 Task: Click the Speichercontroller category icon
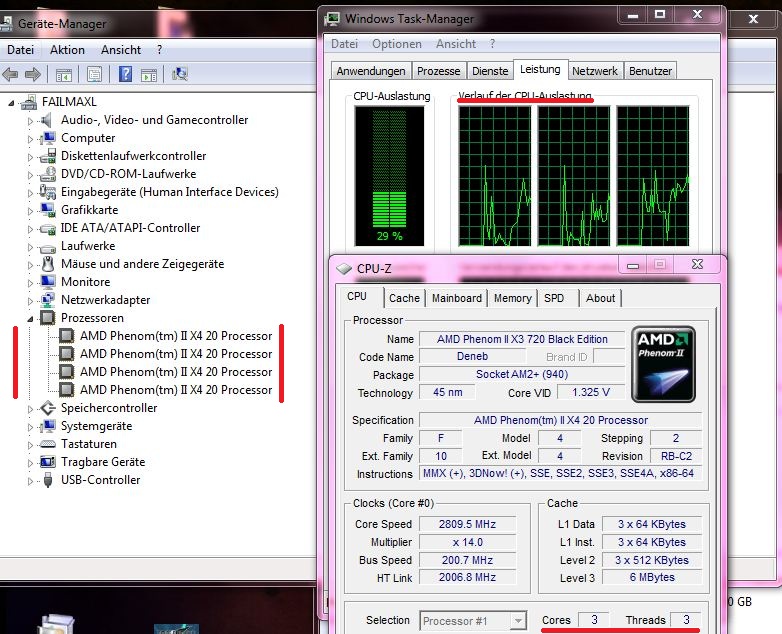tap(47, 408)
